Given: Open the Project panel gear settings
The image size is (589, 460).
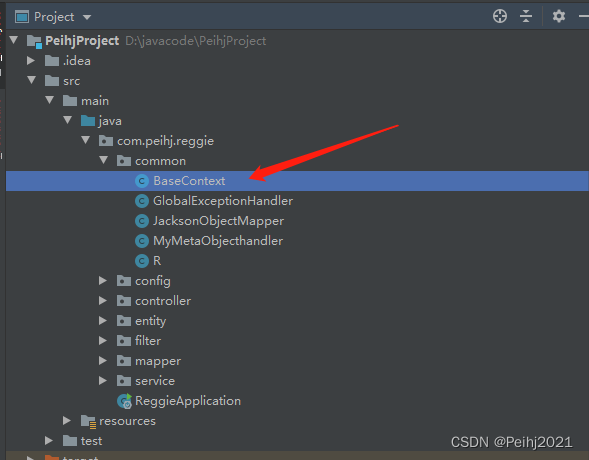Looking at the screenshot, I should tap(559, 16).
